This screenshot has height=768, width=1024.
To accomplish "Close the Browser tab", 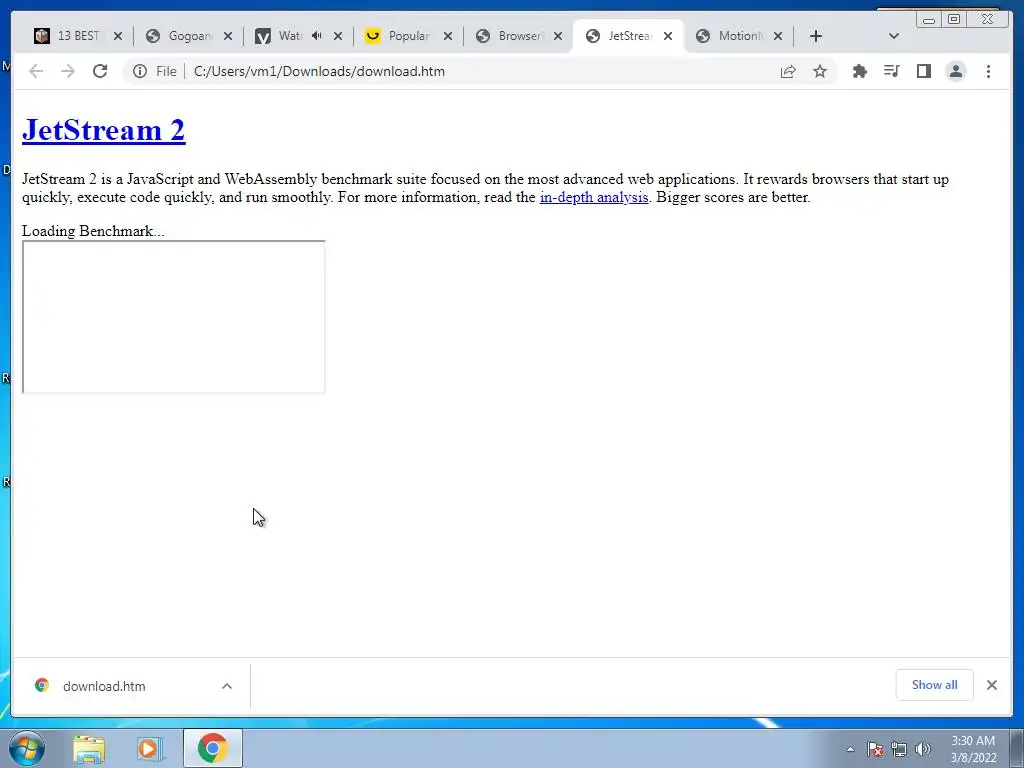I will tap(558, 36).
